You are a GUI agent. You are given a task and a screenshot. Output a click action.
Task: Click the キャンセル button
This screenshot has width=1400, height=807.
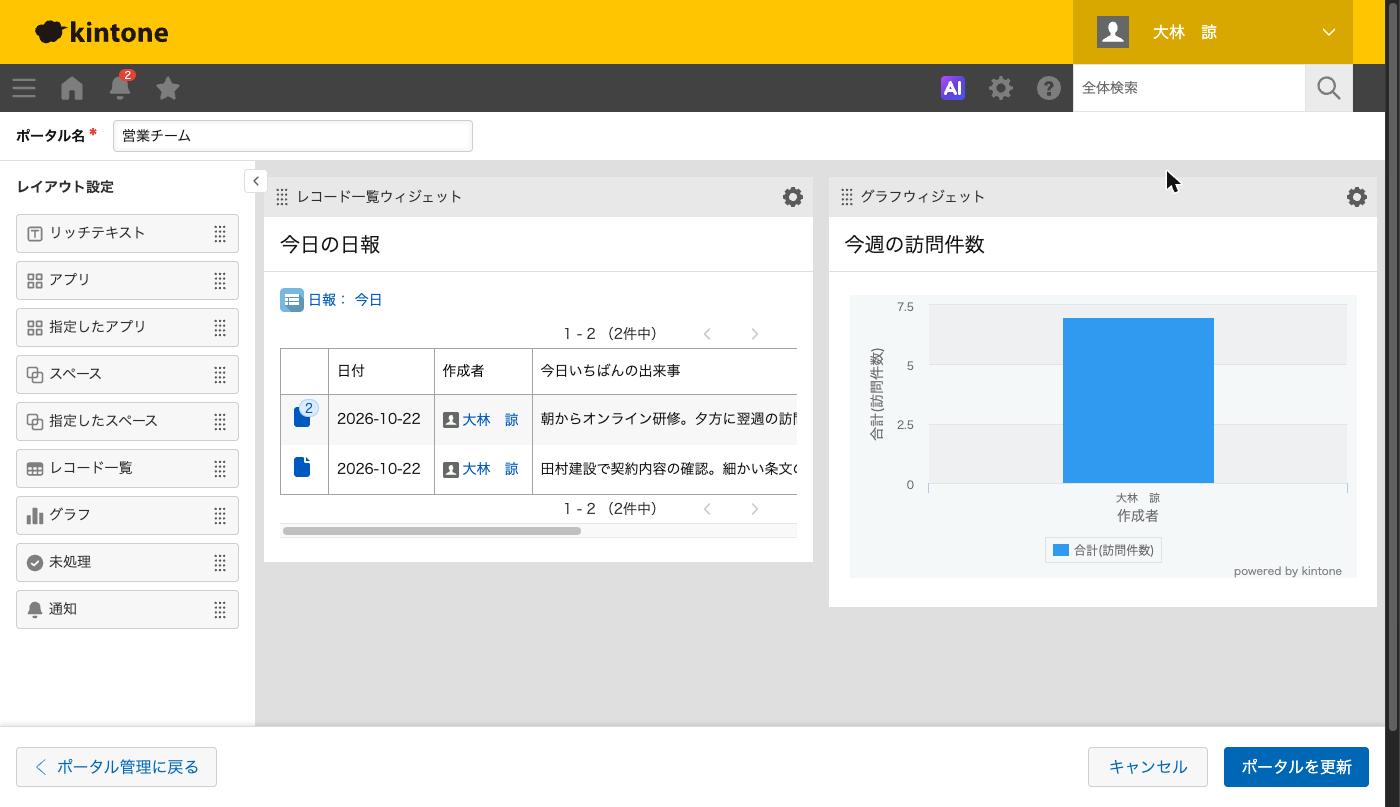coord(1148,767)
